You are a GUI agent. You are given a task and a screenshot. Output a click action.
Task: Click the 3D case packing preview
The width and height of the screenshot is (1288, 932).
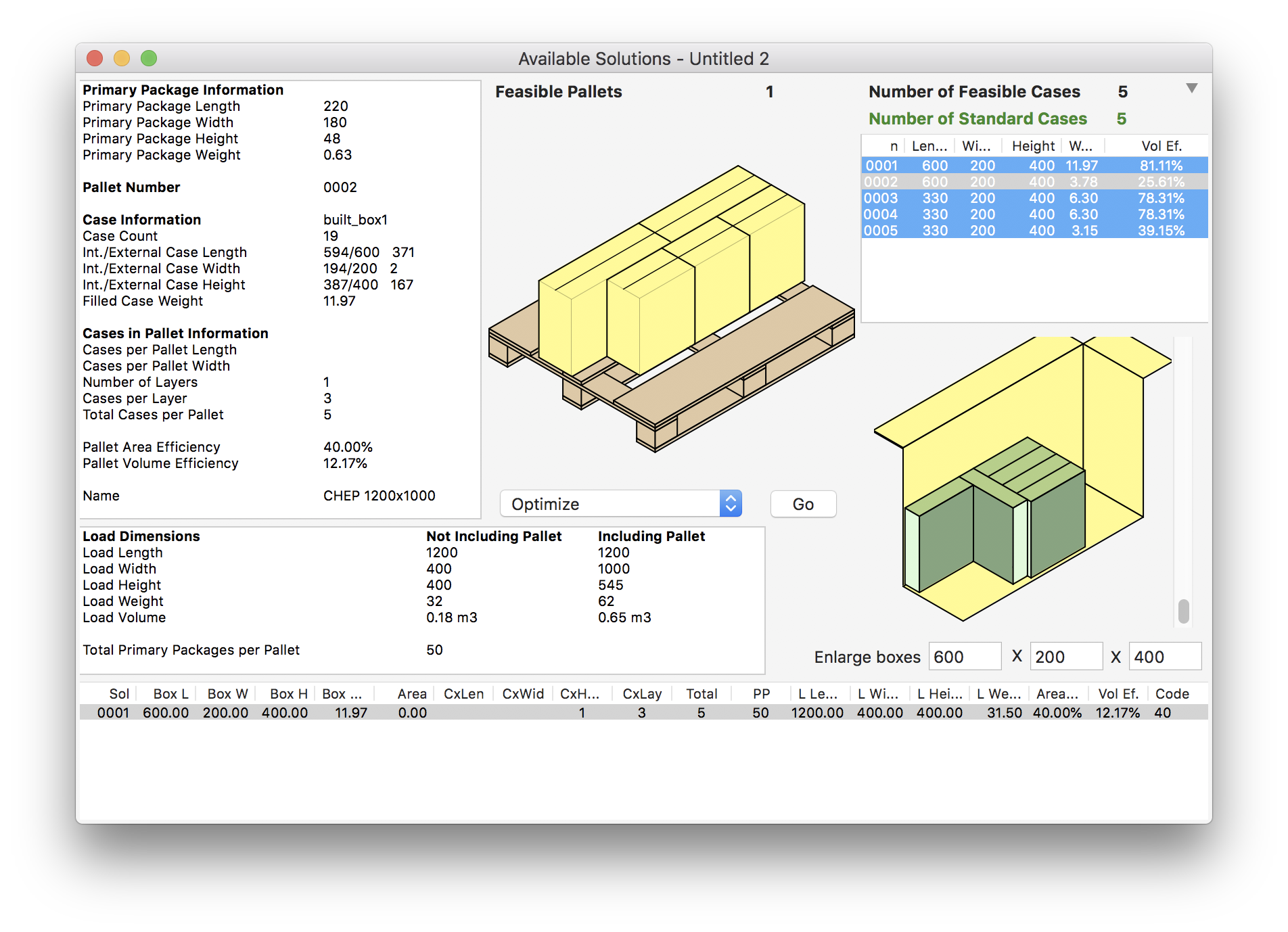(1022, 478)
